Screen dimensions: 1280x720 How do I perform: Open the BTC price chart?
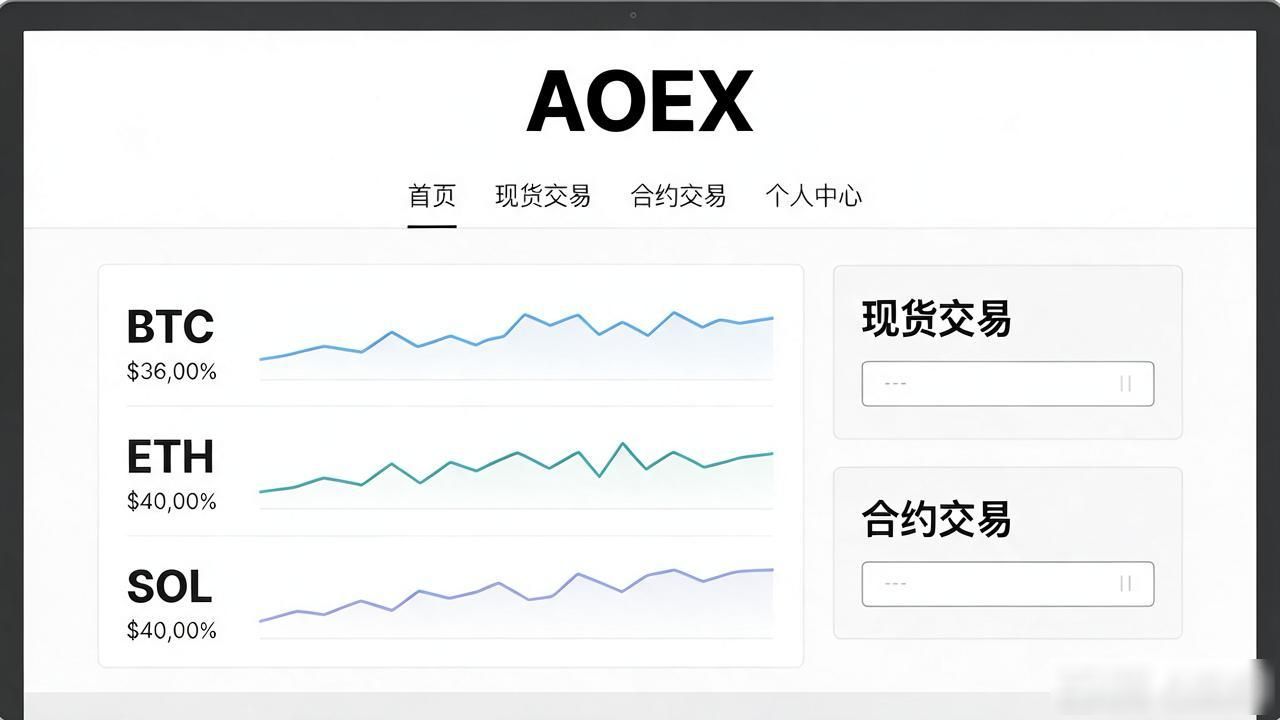[516, 345]
